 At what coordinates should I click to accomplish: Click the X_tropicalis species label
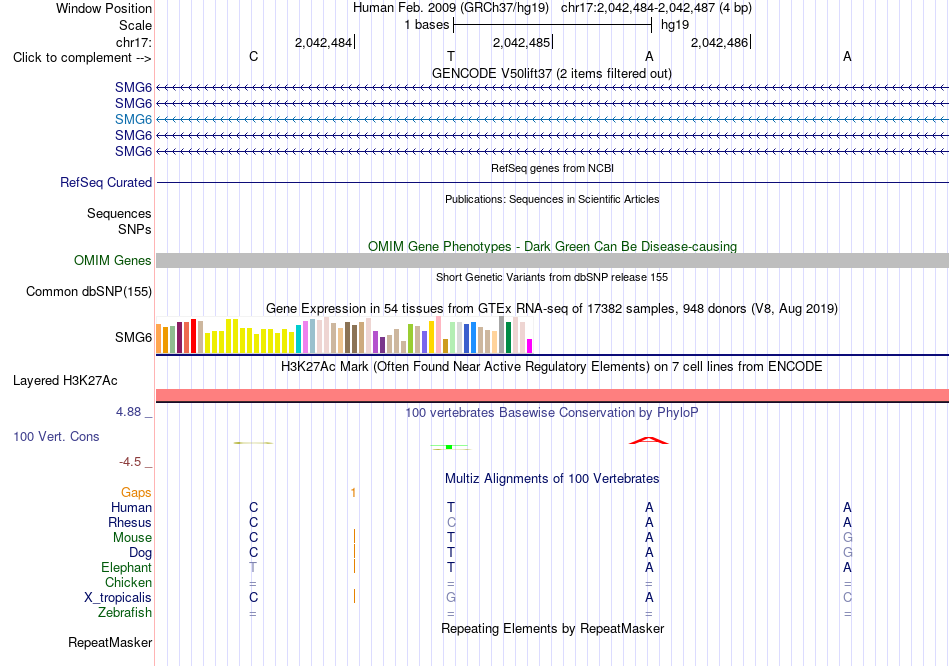pos(118,598)
